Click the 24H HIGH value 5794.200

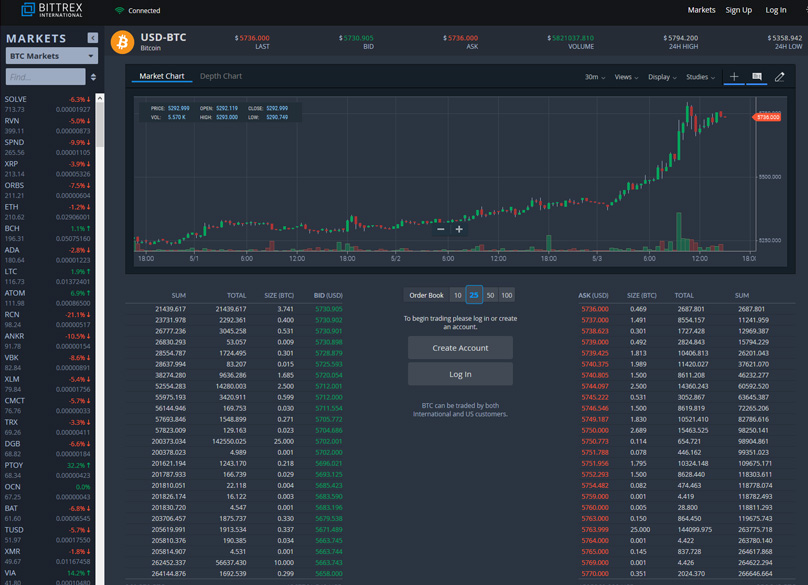coord(681,38)
